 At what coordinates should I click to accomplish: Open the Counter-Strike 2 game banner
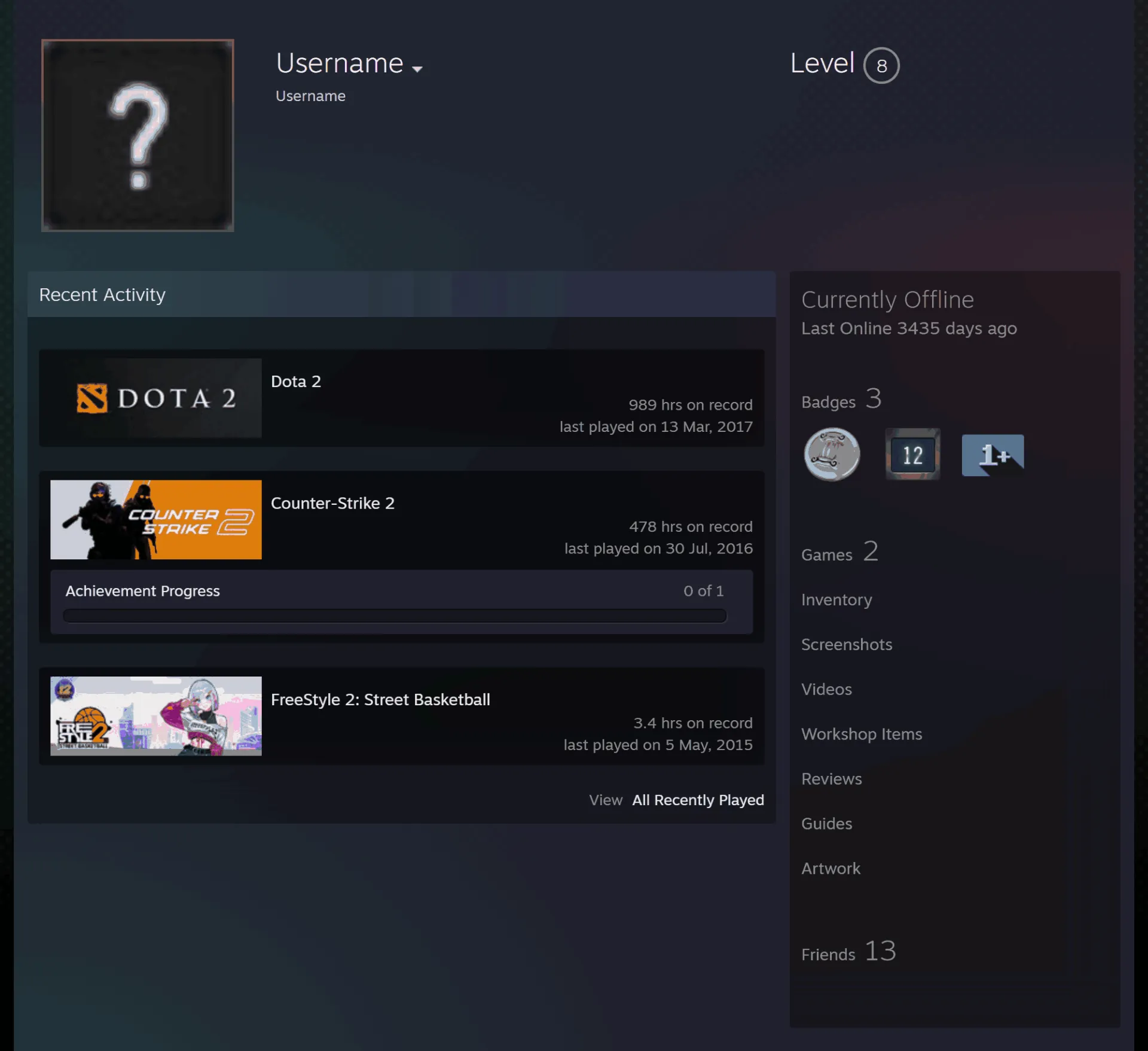click(x=156, y=520)
